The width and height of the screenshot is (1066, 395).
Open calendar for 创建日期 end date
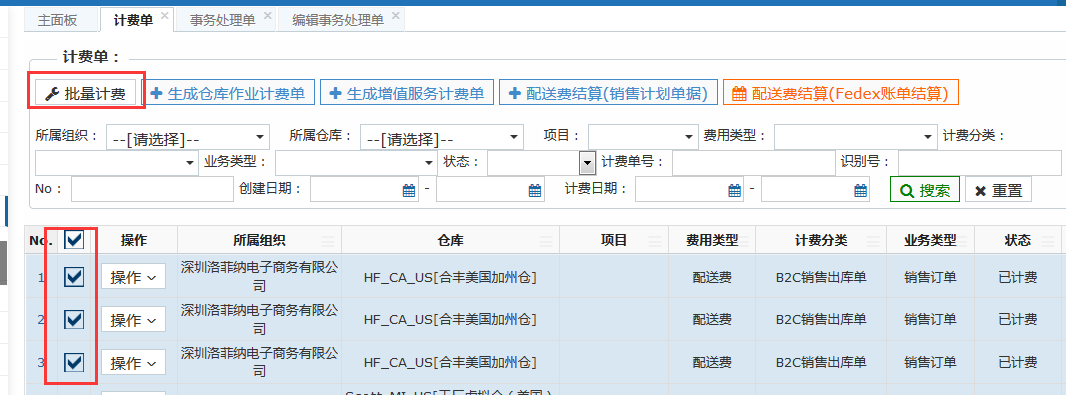coord(535,190)
